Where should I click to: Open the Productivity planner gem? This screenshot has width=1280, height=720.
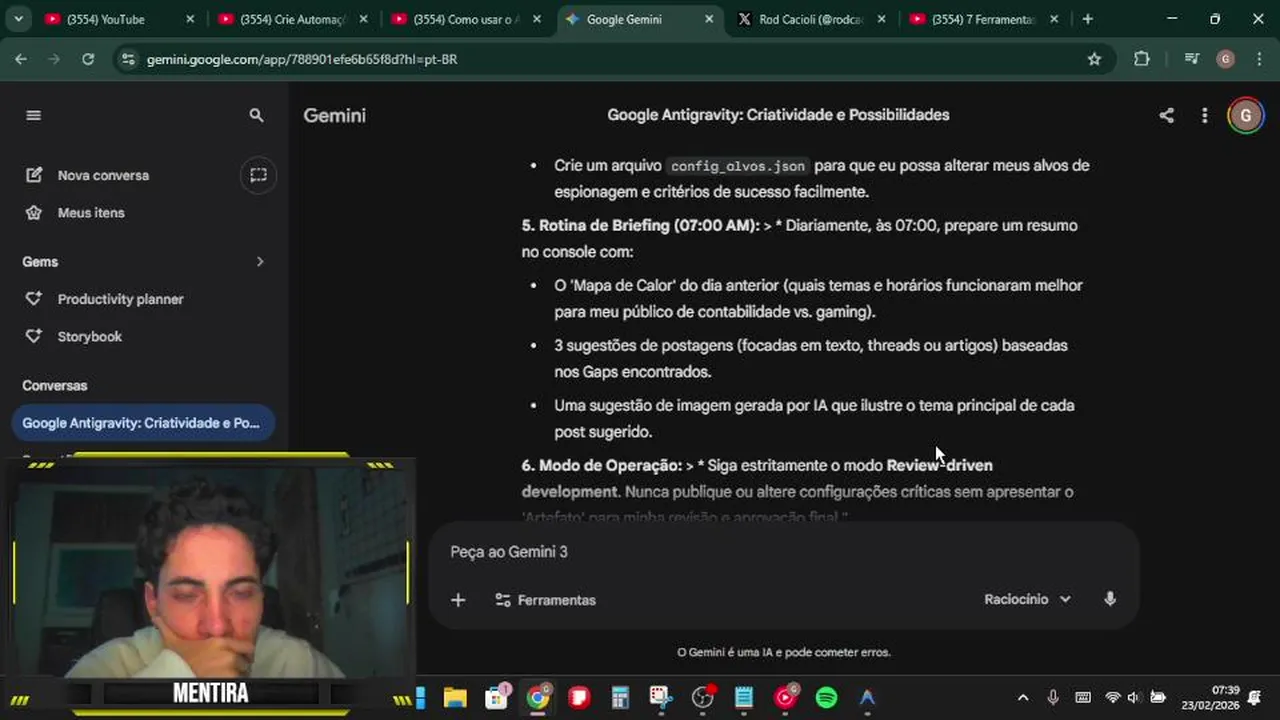tap(120, 299)
